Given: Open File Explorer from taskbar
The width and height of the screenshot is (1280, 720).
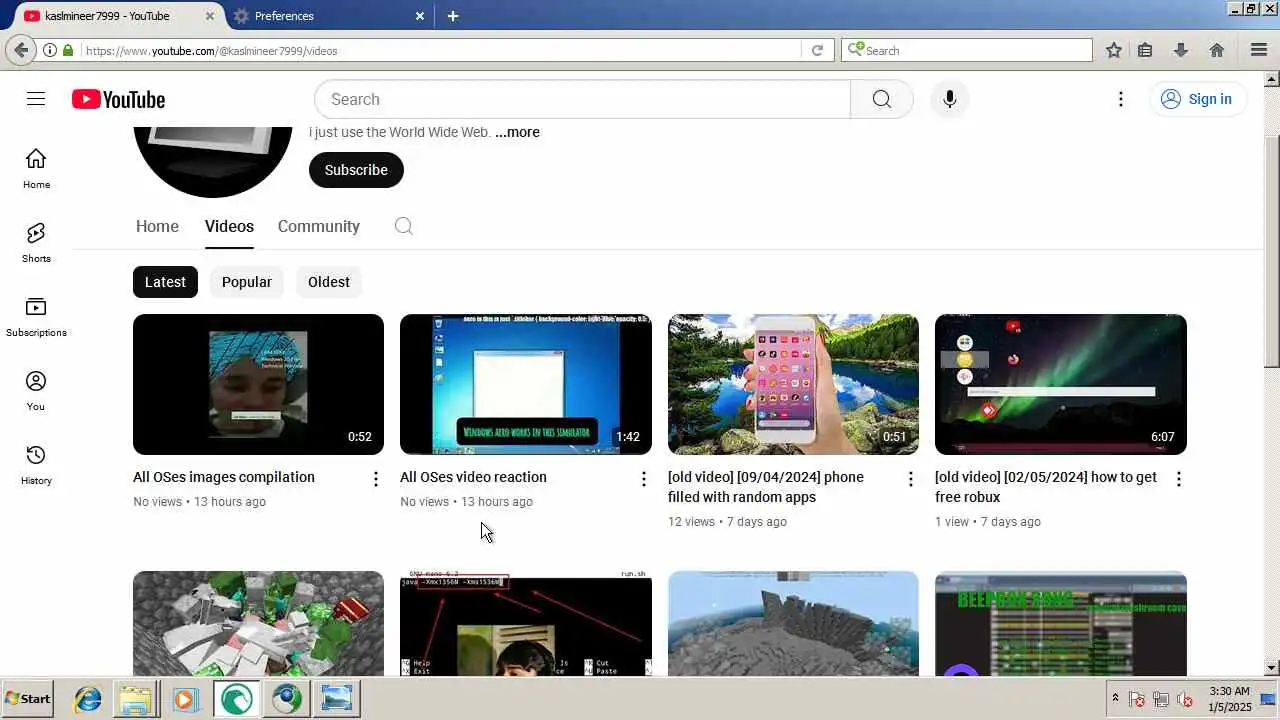Looking at the screenshot, I should point(137,699).
